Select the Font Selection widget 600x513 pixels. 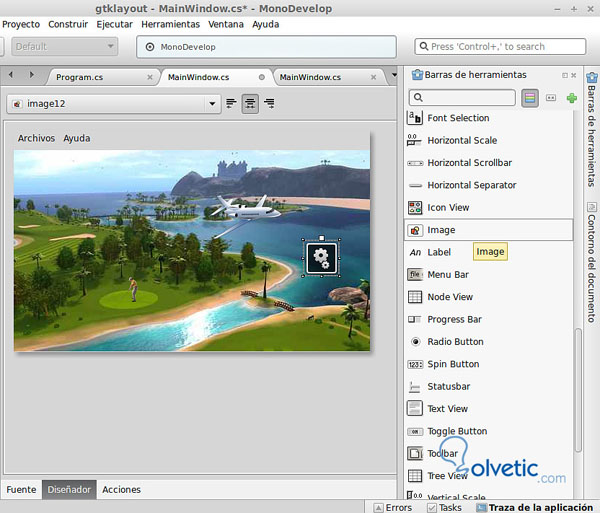pos(457,118)
